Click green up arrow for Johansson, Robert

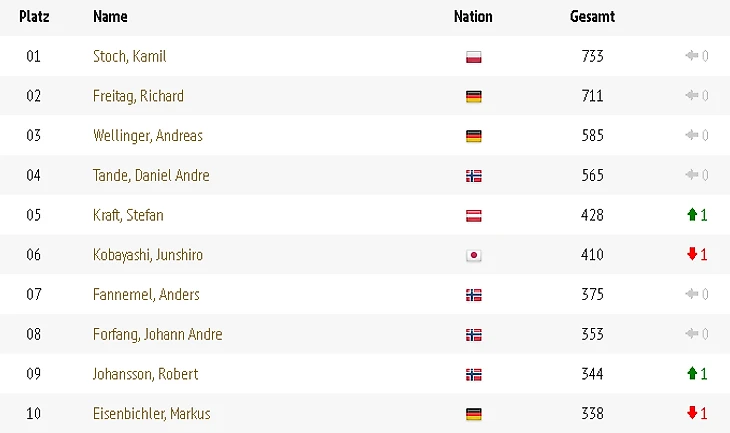[692, 373]
